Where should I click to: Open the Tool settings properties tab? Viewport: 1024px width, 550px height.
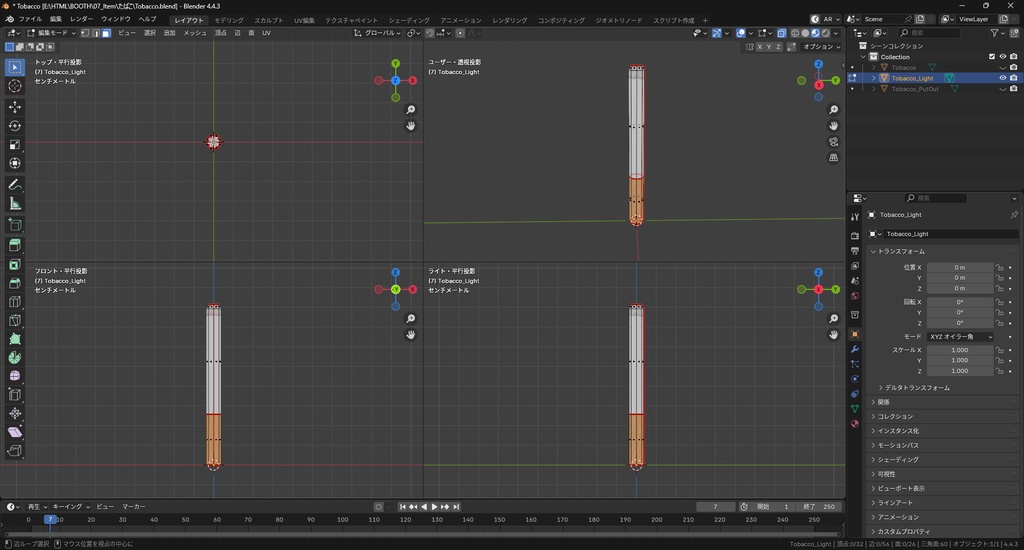tap(855, 216)
